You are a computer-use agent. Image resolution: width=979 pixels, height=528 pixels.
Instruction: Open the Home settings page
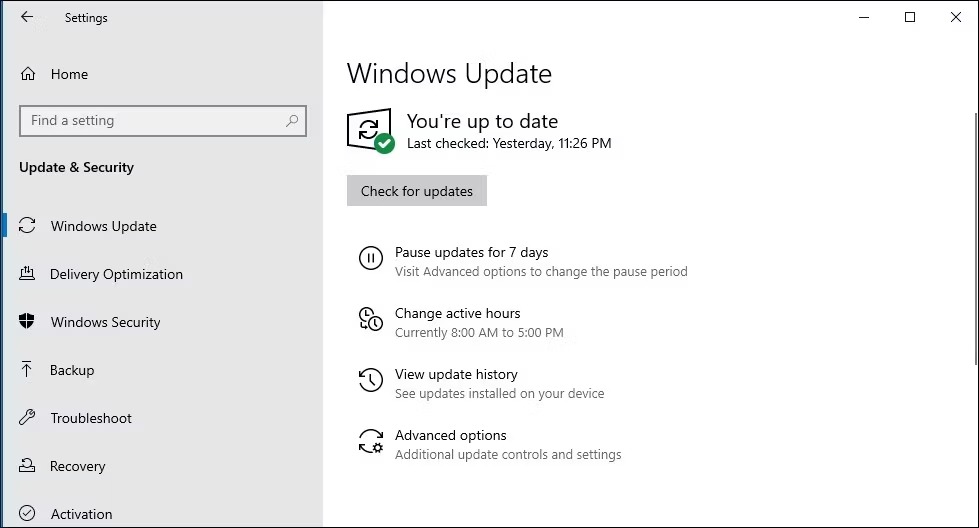[69, 74]
